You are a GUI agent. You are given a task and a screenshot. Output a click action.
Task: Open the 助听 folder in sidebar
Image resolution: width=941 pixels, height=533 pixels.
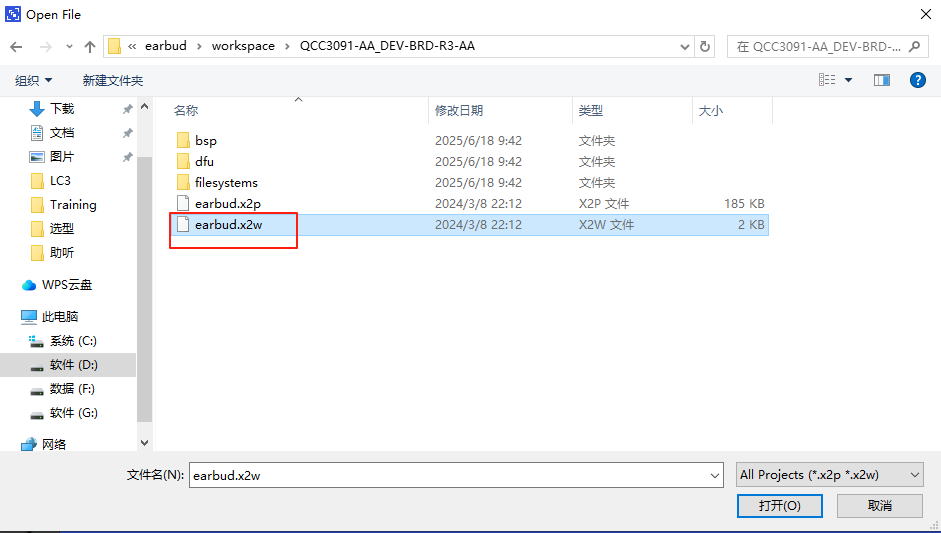point(62,253)
